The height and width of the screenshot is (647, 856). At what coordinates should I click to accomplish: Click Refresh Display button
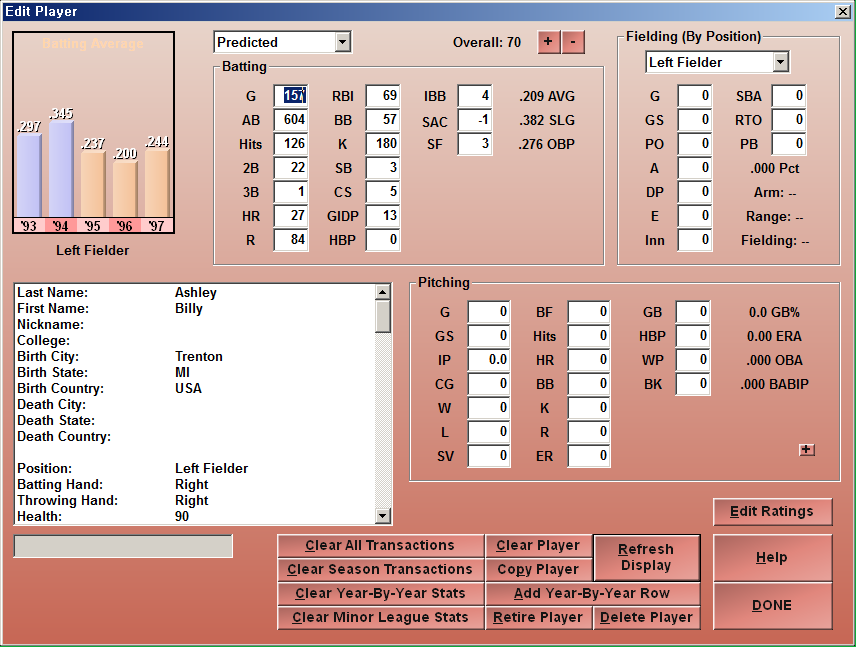(645, 557)
